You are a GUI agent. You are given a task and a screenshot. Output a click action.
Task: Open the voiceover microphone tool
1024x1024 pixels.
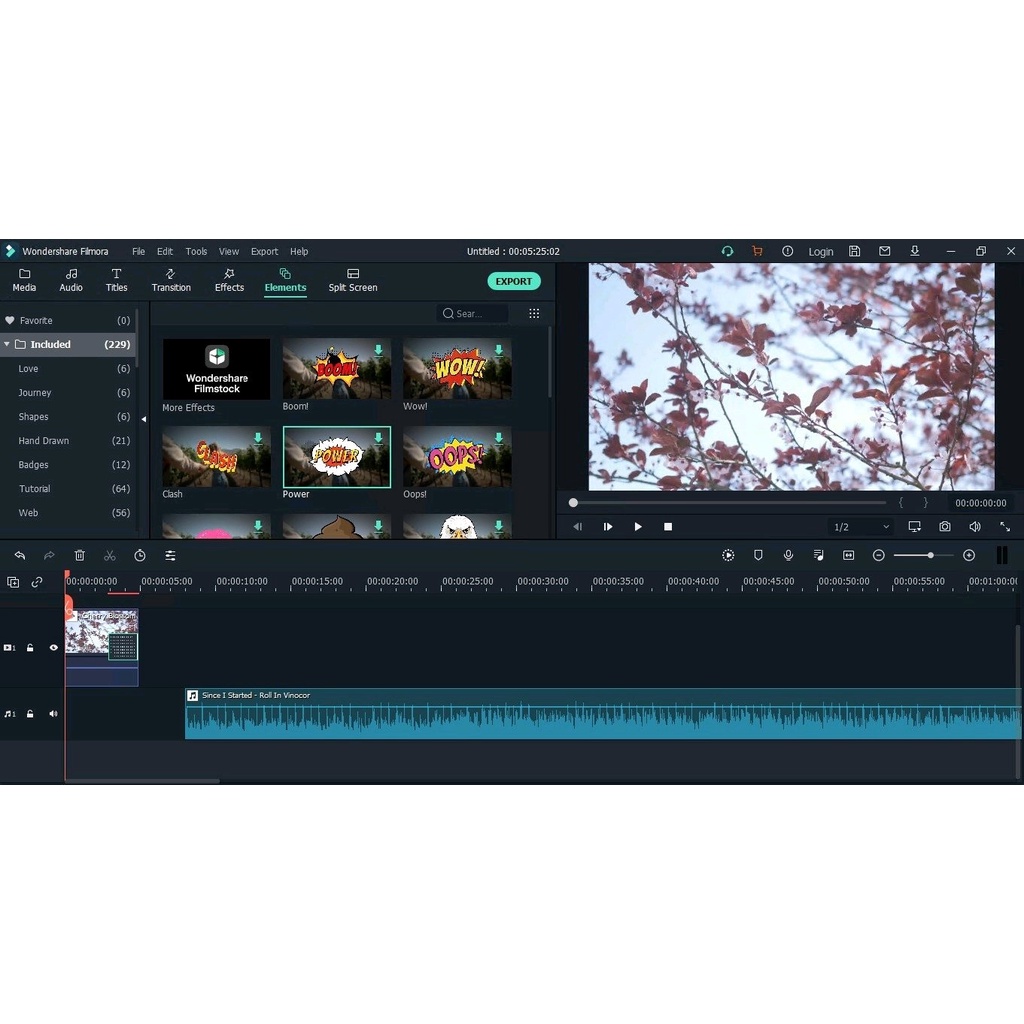[x=788, y=555]
